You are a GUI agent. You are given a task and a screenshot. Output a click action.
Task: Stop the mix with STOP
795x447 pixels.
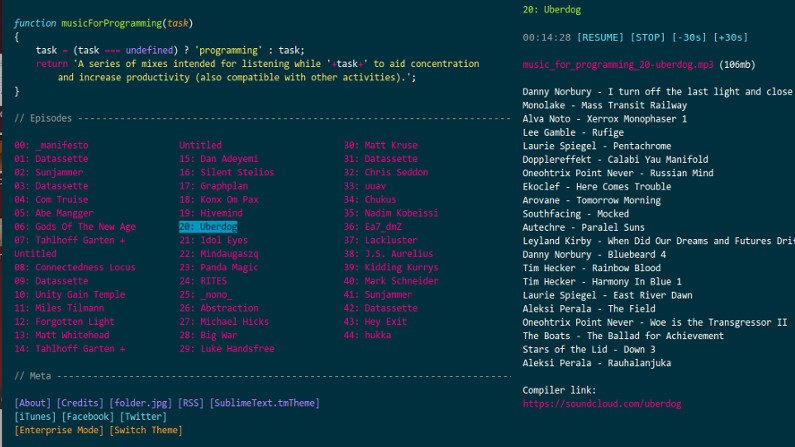tap(647, 38)
